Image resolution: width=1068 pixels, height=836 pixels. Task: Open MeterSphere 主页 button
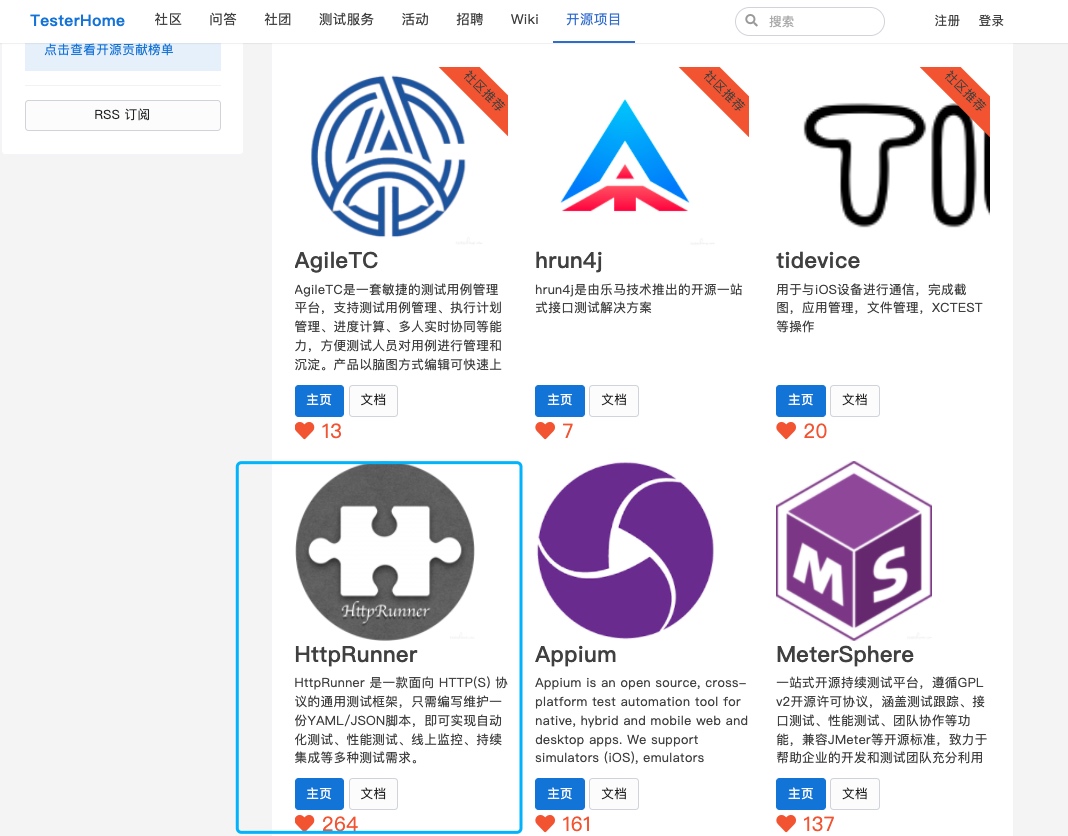pos(800,794)
